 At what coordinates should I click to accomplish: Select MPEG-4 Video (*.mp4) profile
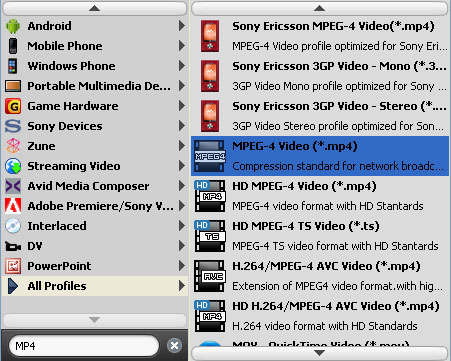[x=320, y=156]
